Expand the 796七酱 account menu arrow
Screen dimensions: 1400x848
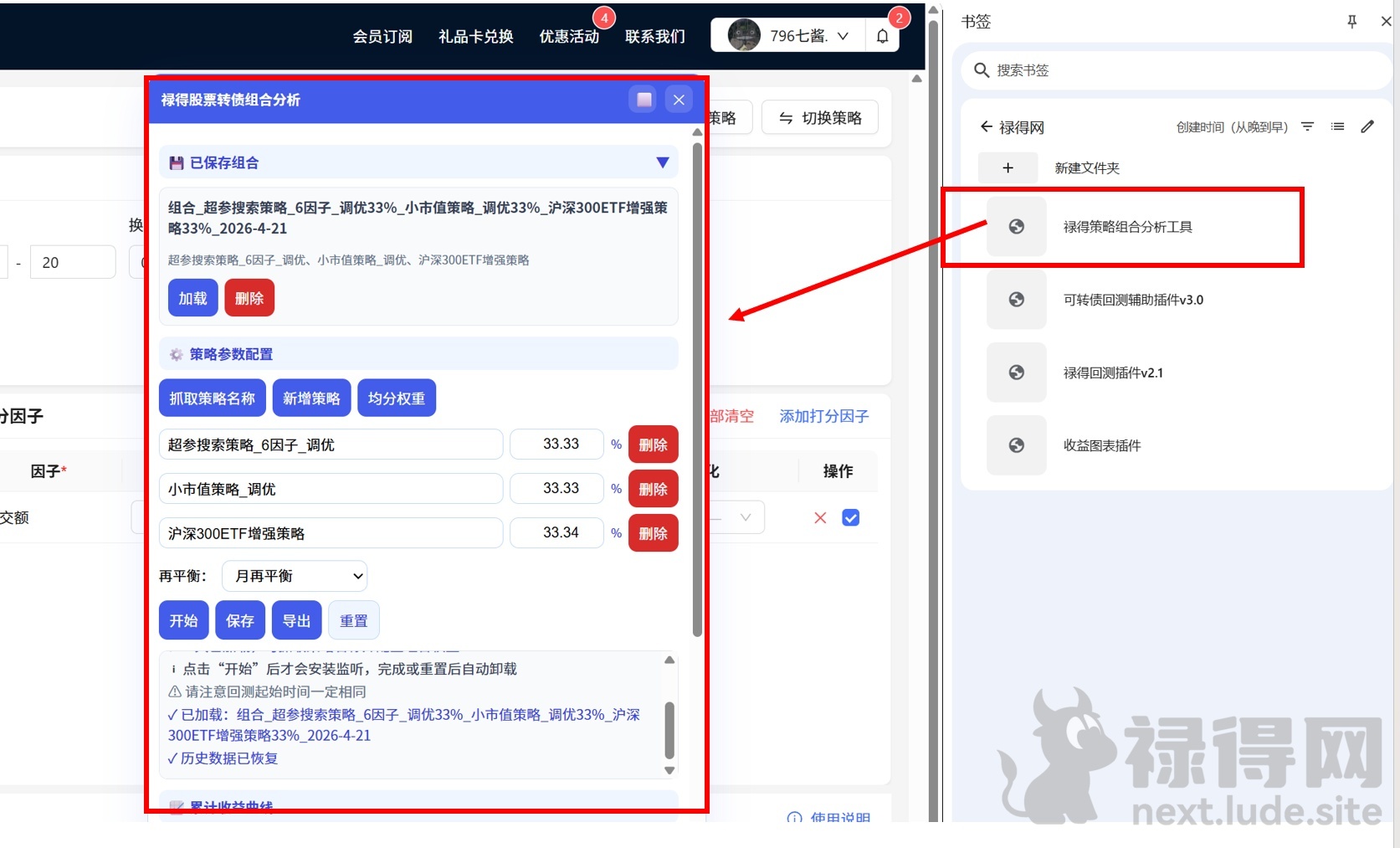click(843, 36)
